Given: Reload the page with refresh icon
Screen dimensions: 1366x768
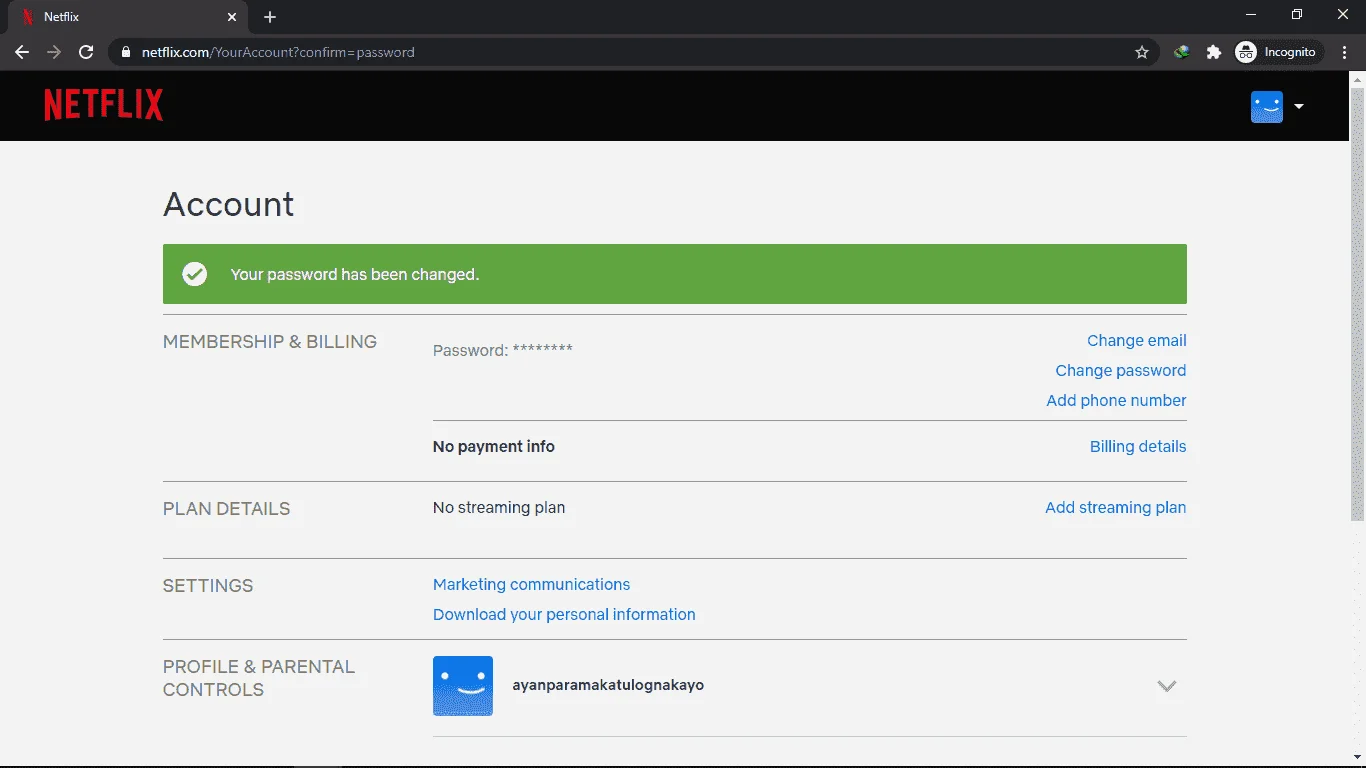Looking at the screenshot, I should tap(86, 52).
